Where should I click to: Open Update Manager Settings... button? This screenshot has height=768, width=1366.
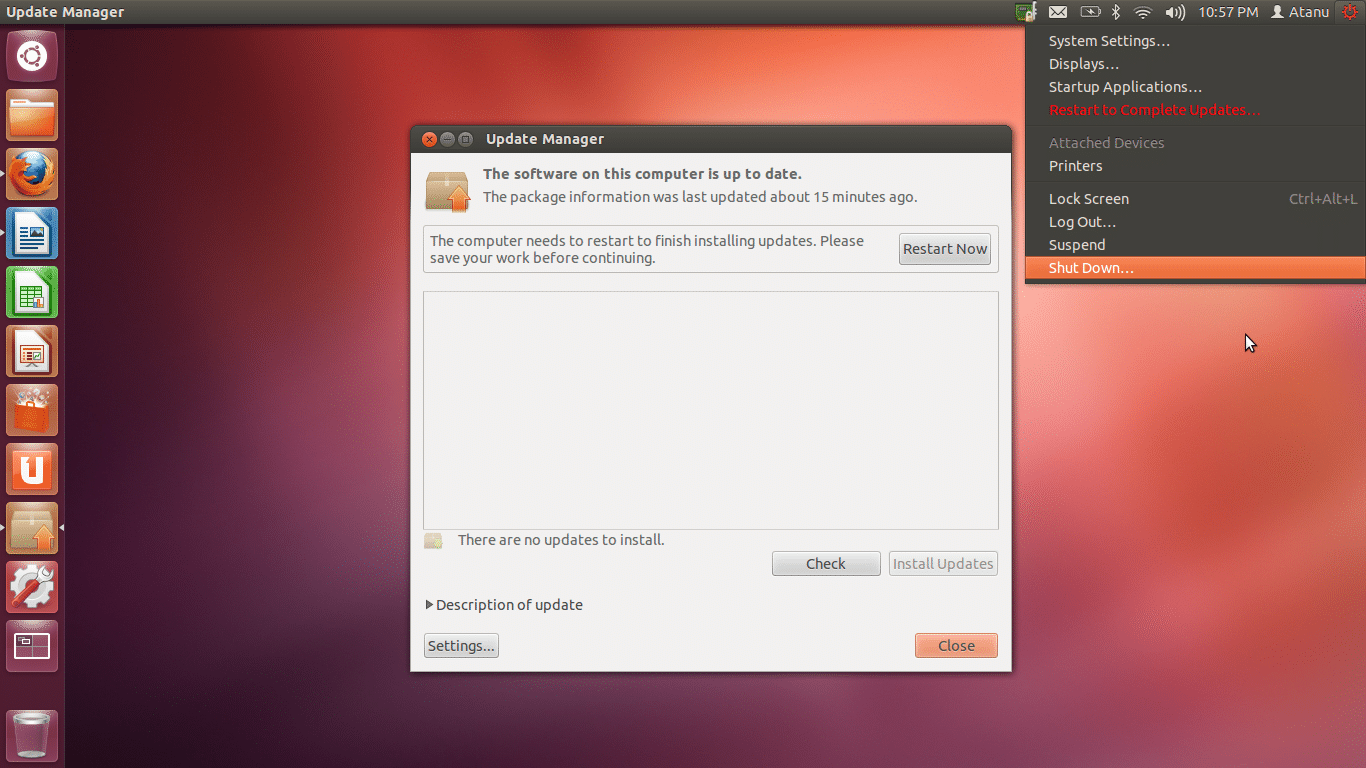click(461, 646)
